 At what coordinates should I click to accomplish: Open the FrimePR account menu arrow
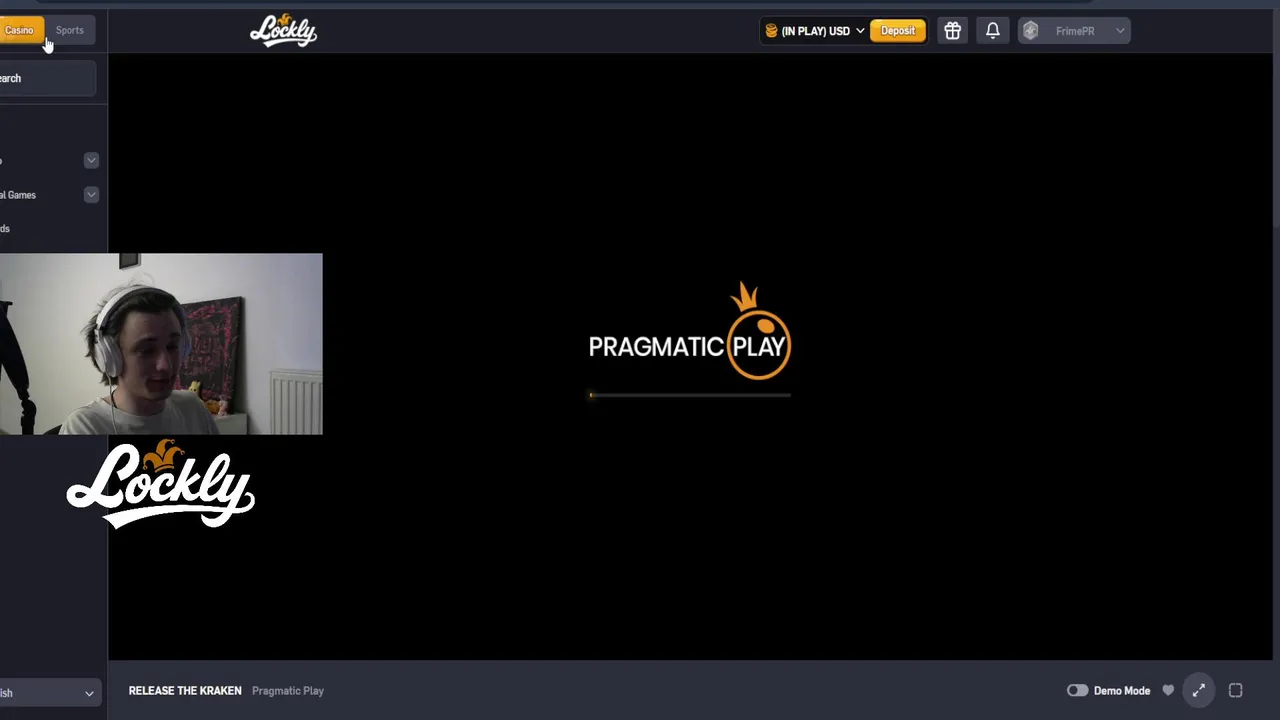point(1120,31)
